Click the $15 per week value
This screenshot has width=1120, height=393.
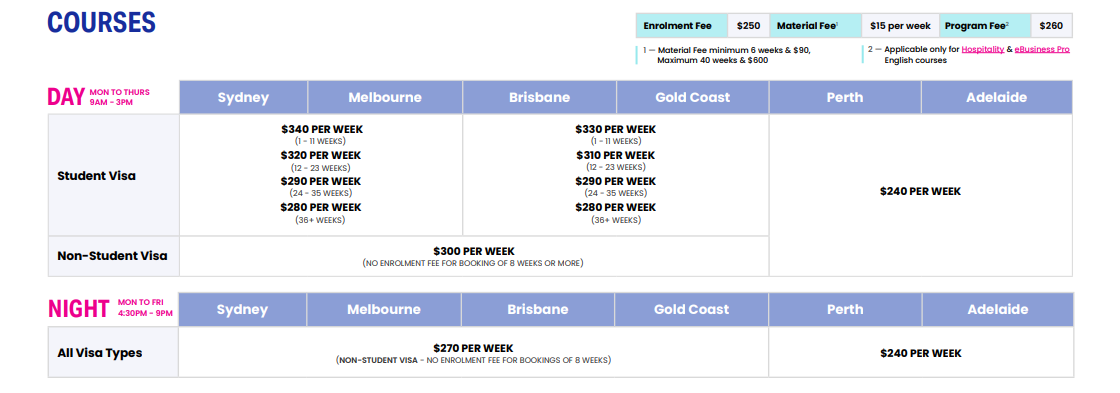(x=900, y=26)
